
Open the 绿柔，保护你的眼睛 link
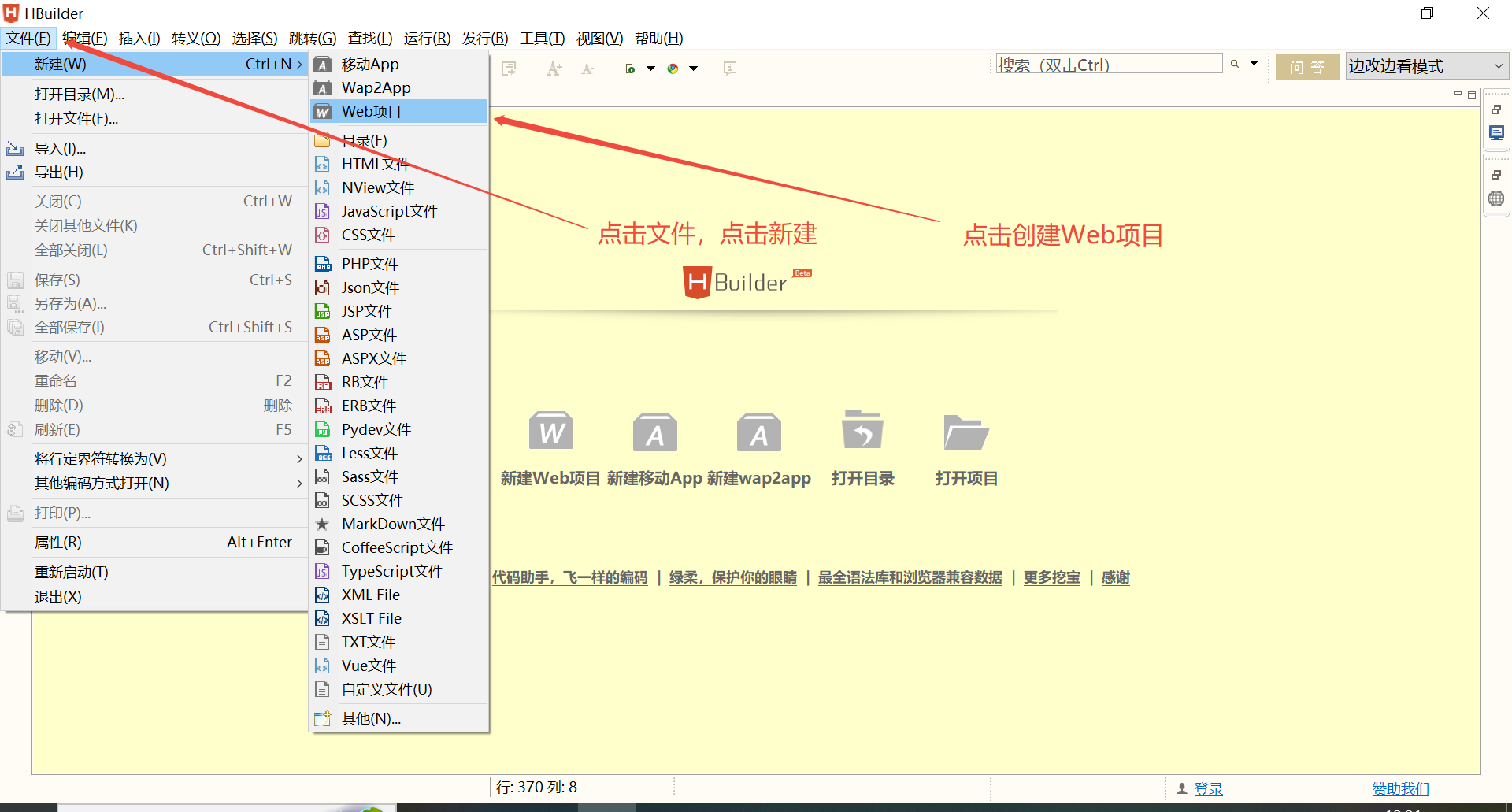[x=733, y=577]
